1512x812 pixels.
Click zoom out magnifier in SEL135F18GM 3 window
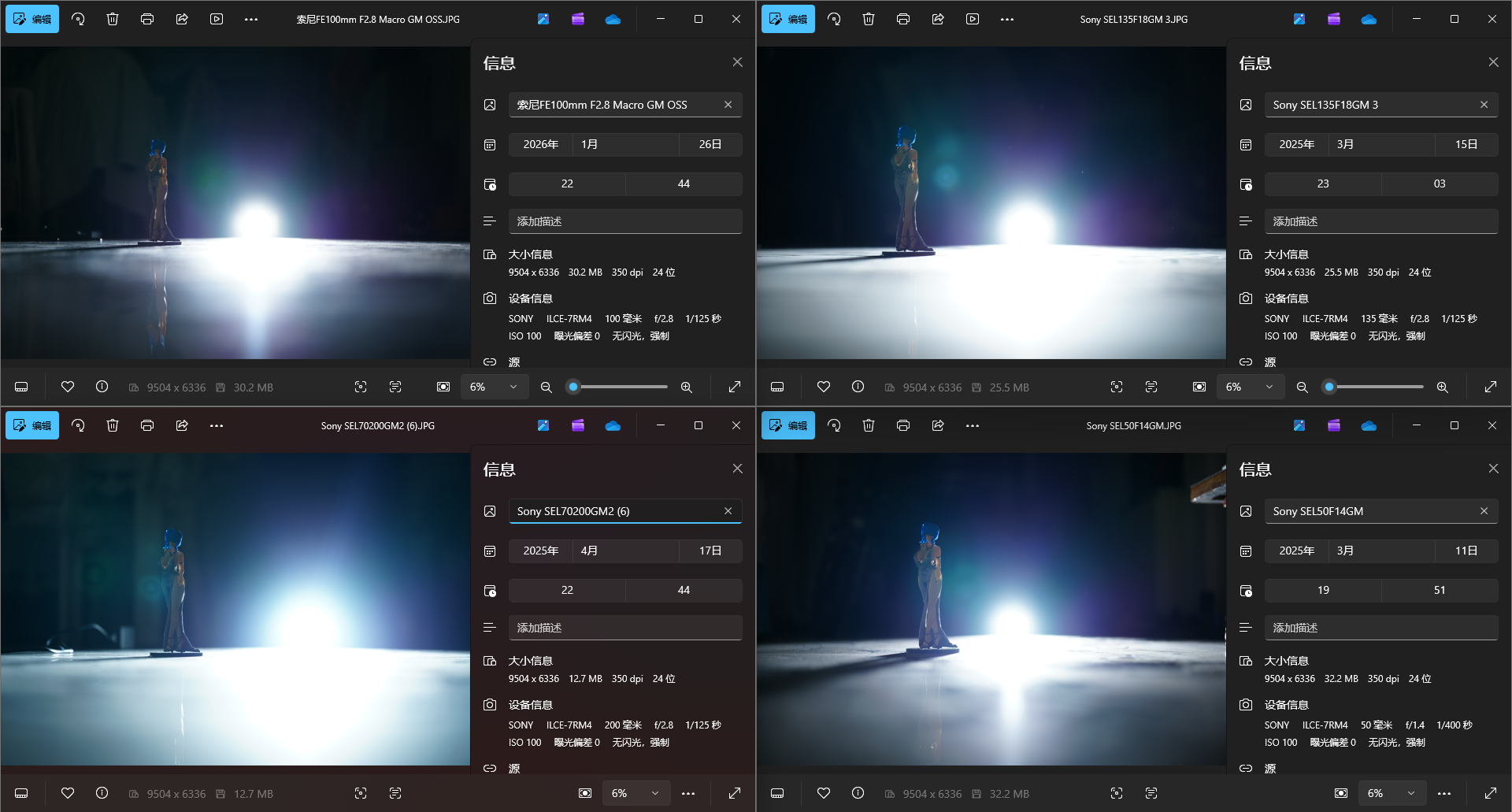pyautogui.click(x=1302, y=387)
